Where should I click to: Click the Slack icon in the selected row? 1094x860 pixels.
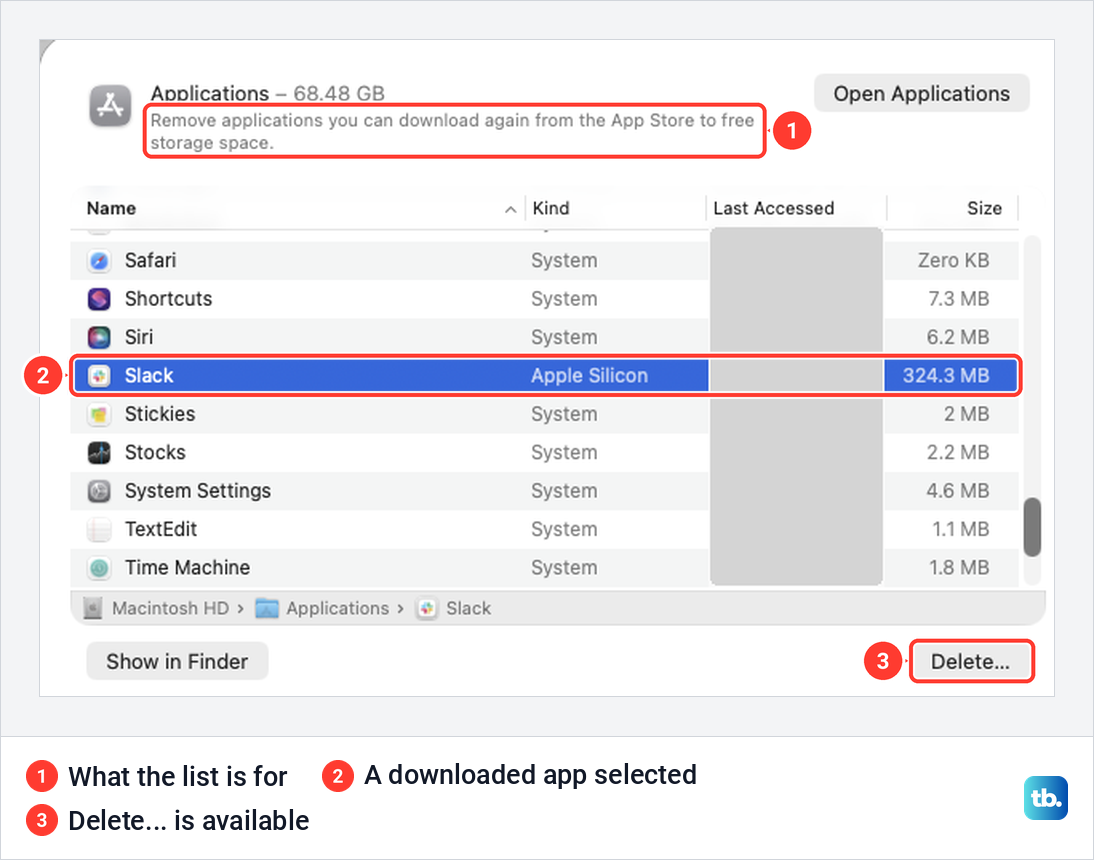coord(99,376)
